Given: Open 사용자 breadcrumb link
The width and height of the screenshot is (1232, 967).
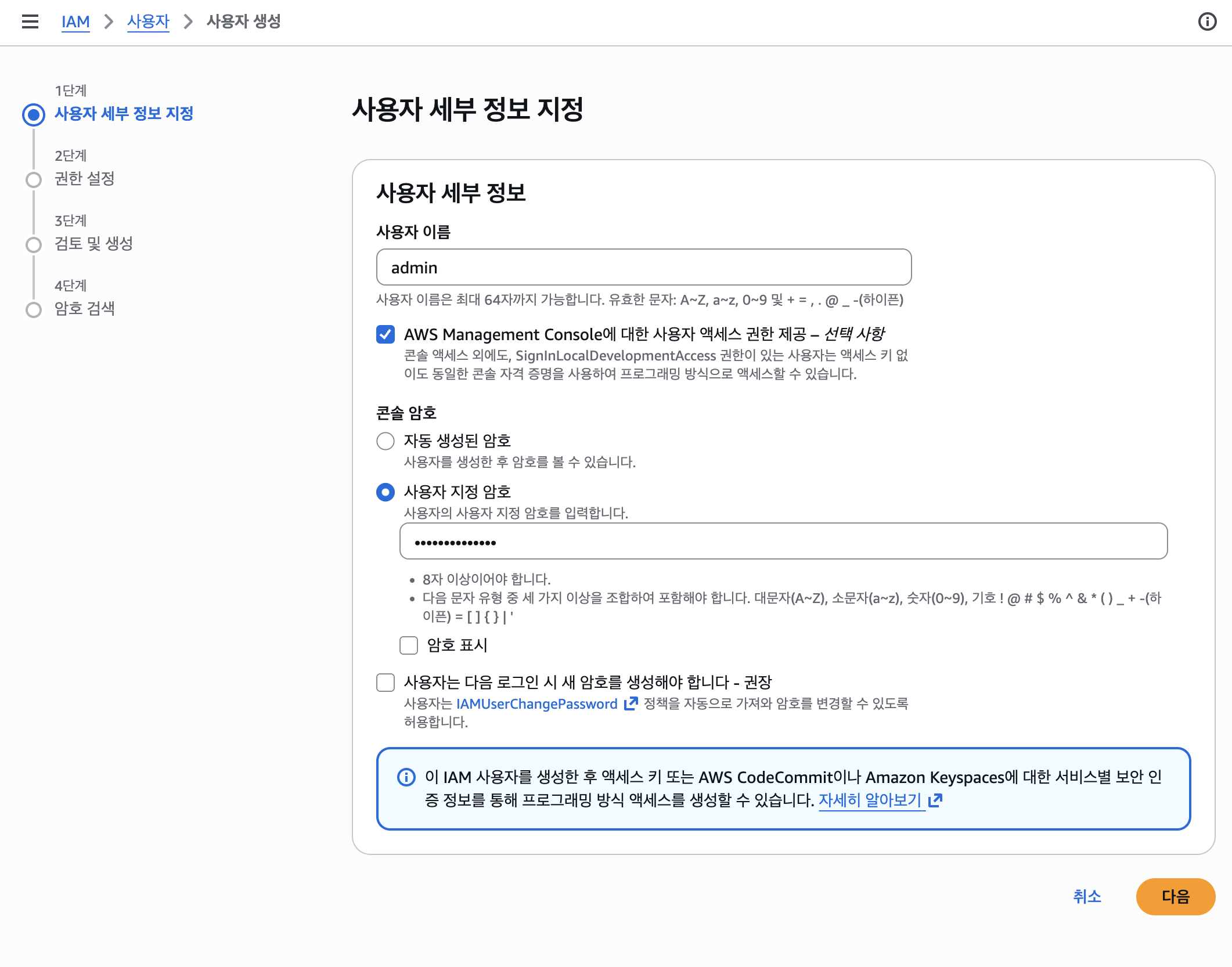Looking at the screenshot, I should tap(148, 22).
